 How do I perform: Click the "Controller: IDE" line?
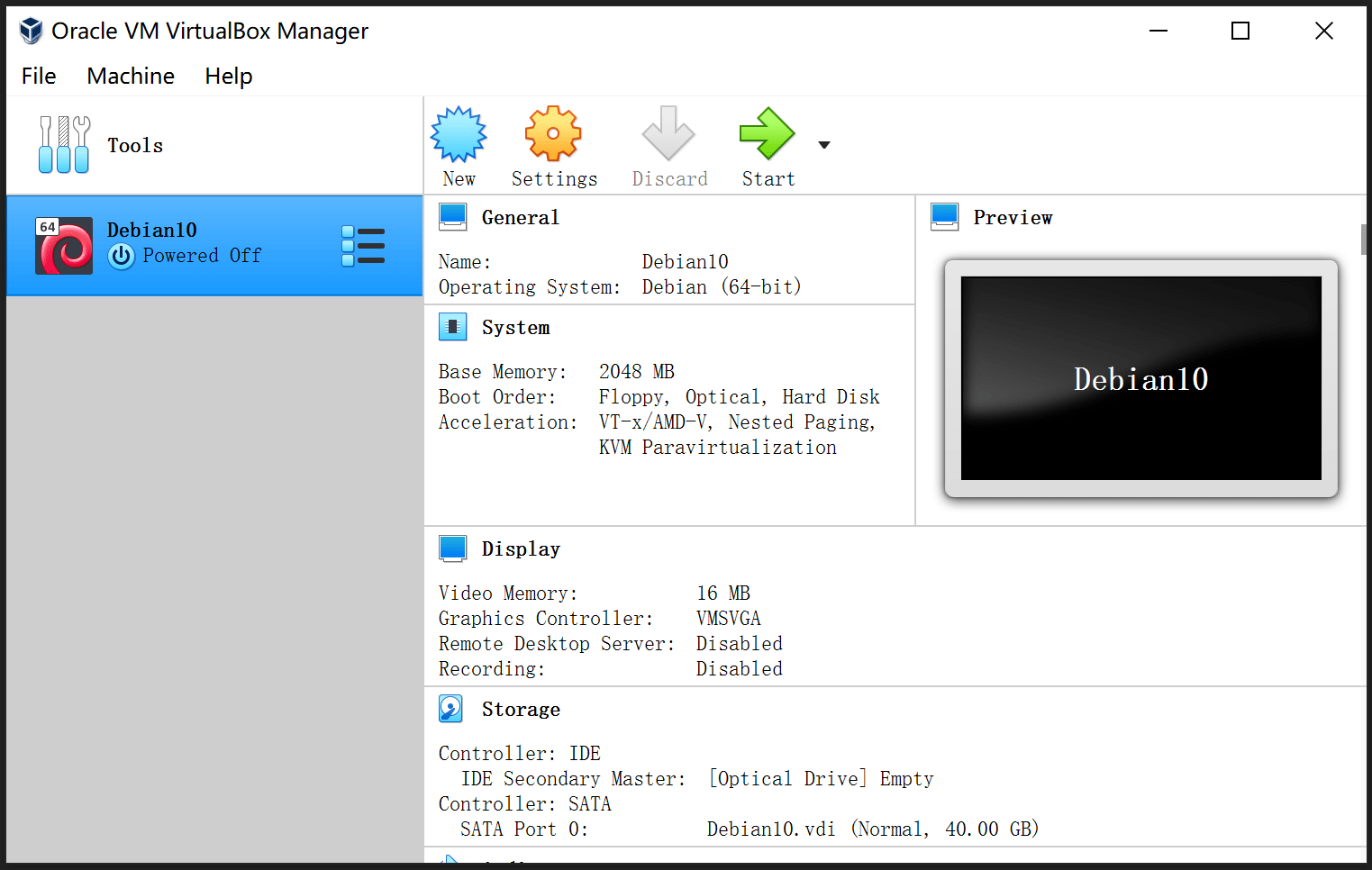click(x=520, y=754)
